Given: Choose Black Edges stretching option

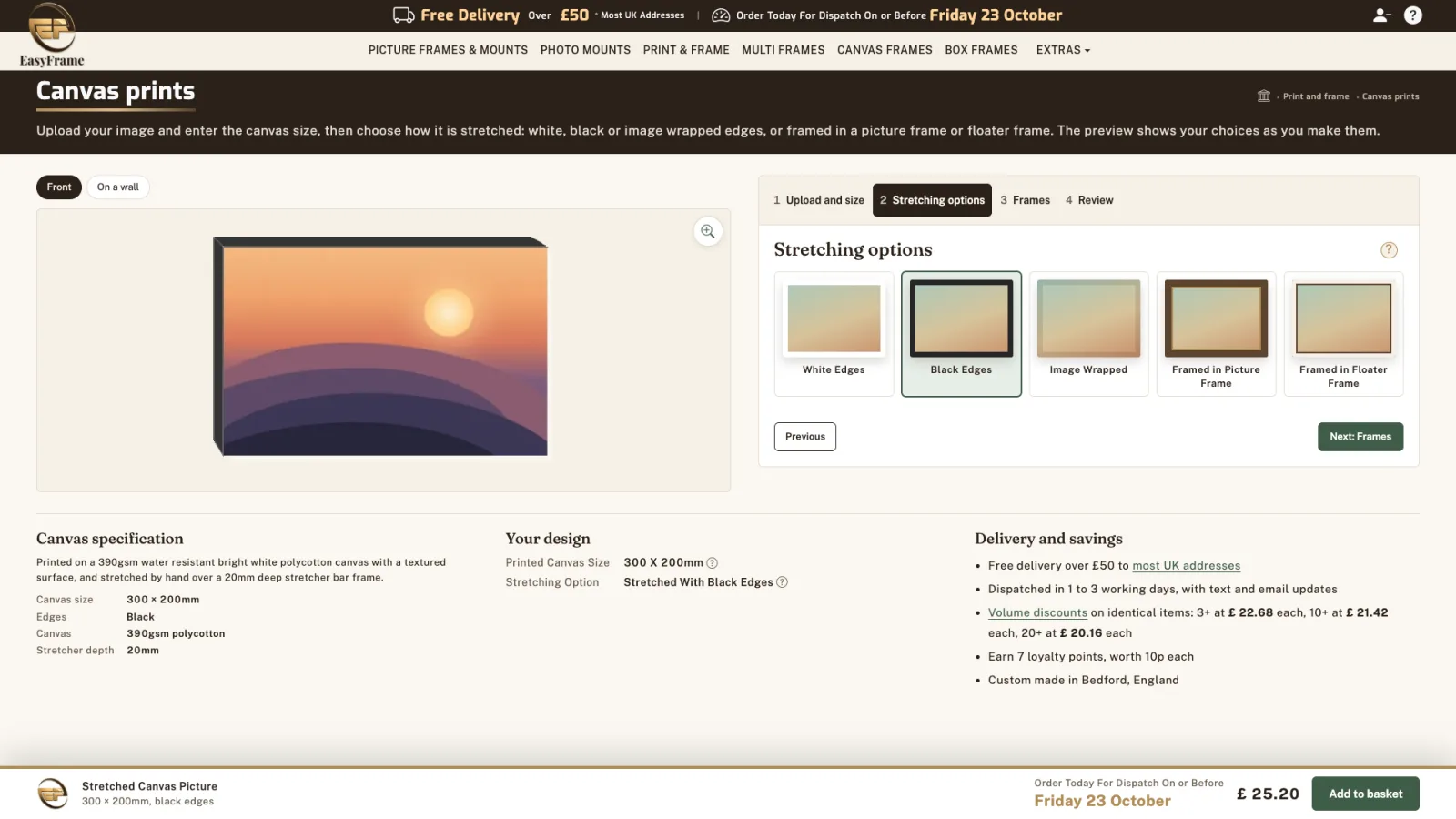Looking at the screenshot, I should click(x=961, y=334).
